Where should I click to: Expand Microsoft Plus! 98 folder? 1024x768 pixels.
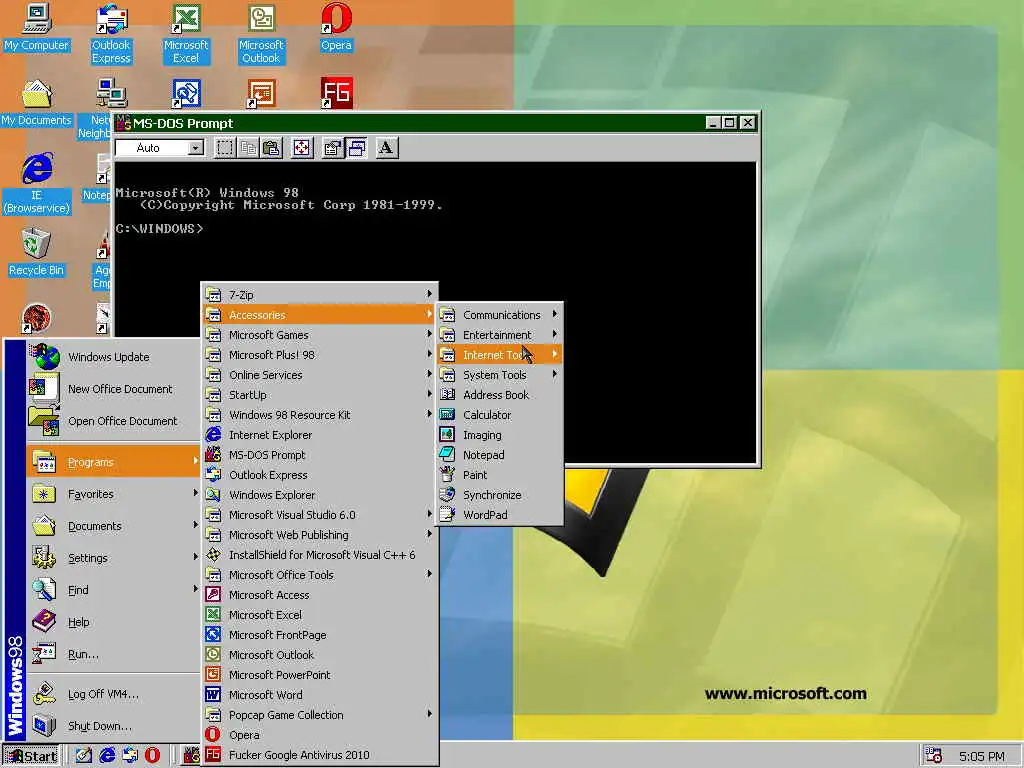pos(319,355)
